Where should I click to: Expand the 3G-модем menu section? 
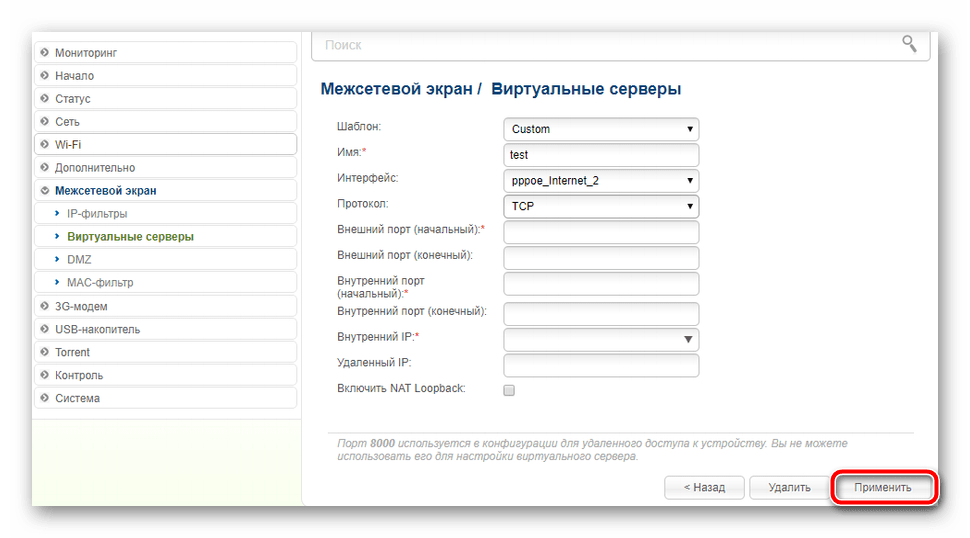[x=164, y=306]
